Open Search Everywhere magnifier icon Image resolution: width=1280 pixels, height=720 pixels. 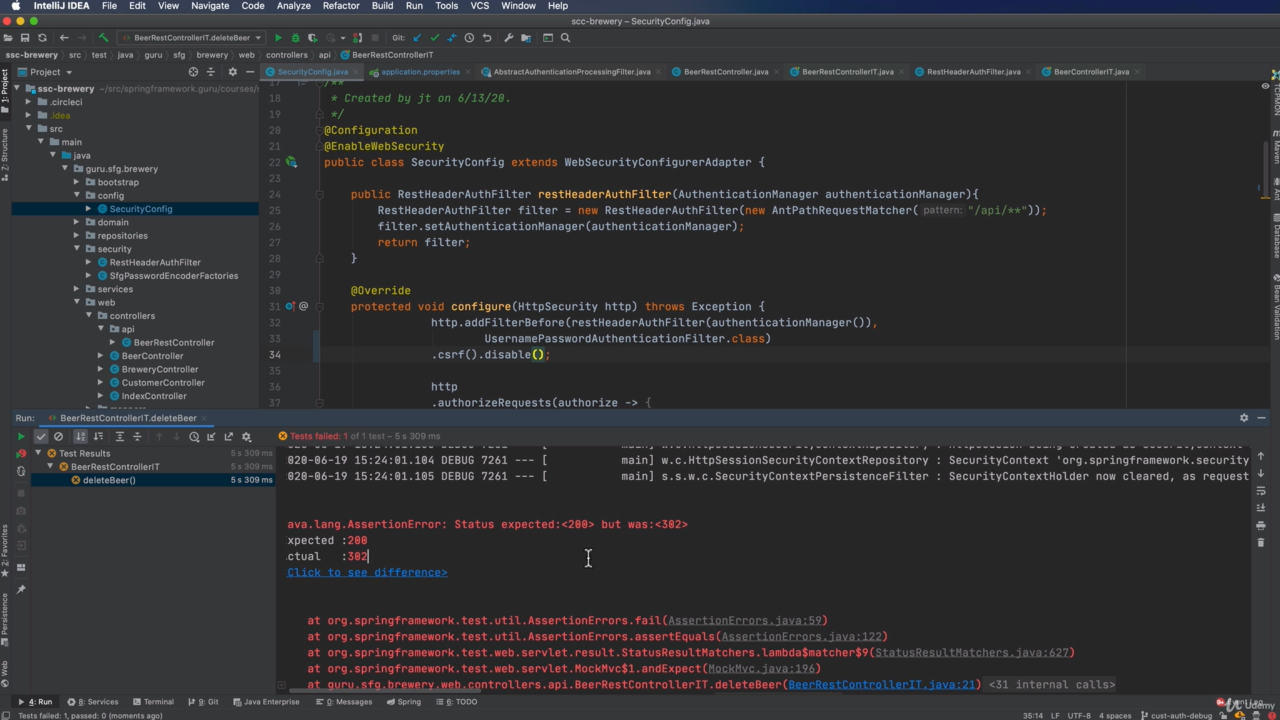[x=565, y=38]
